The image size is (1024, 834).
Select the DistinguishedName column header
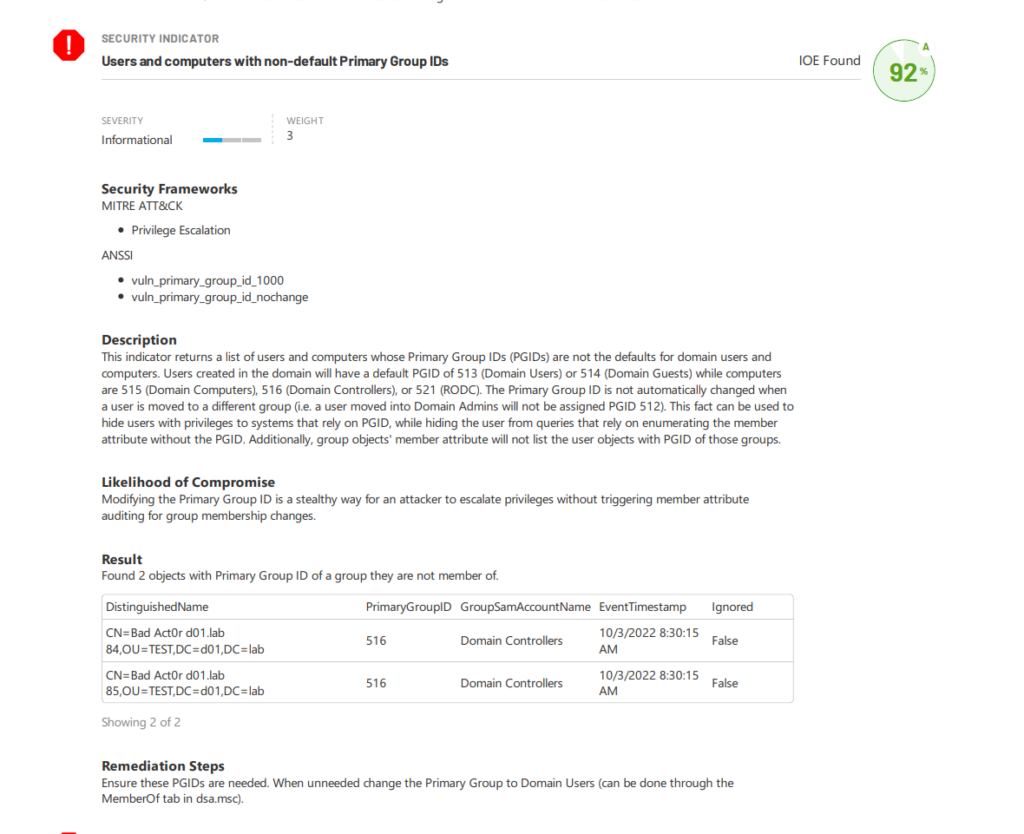tap(157, 607)
